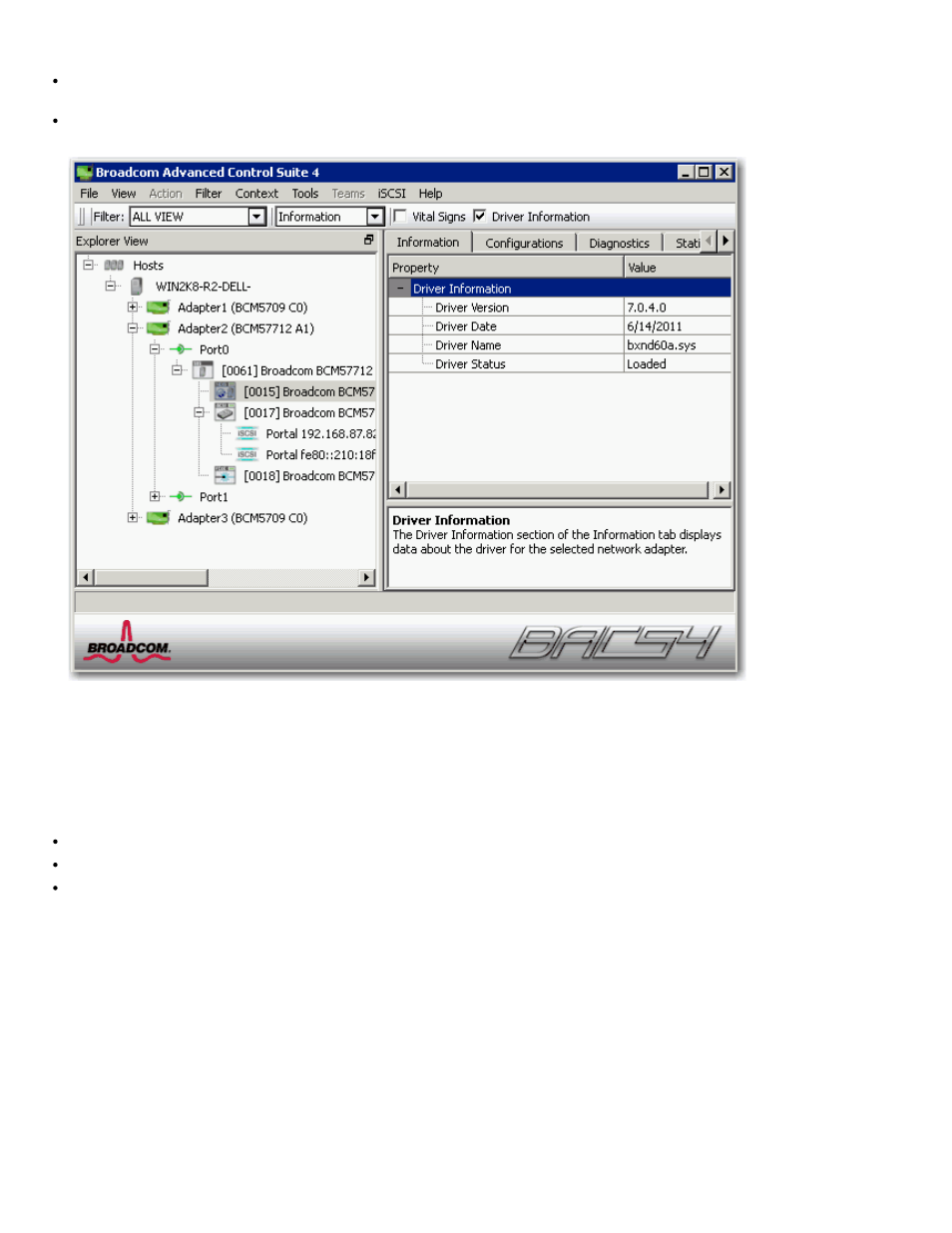Click the 7.0.4.0 version value

pos(647,308)
